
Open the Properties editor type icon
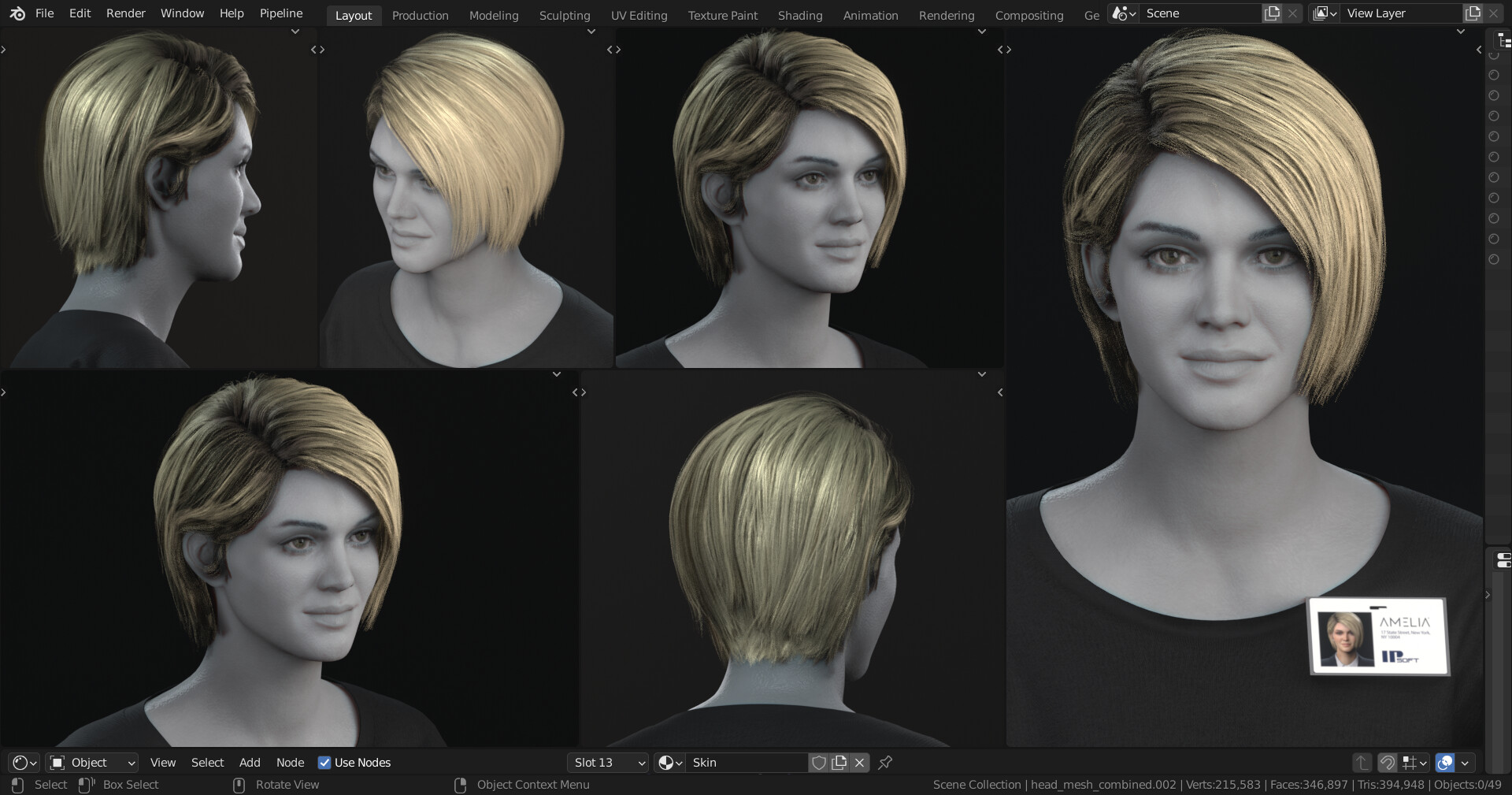click(x=1503, y=560)
